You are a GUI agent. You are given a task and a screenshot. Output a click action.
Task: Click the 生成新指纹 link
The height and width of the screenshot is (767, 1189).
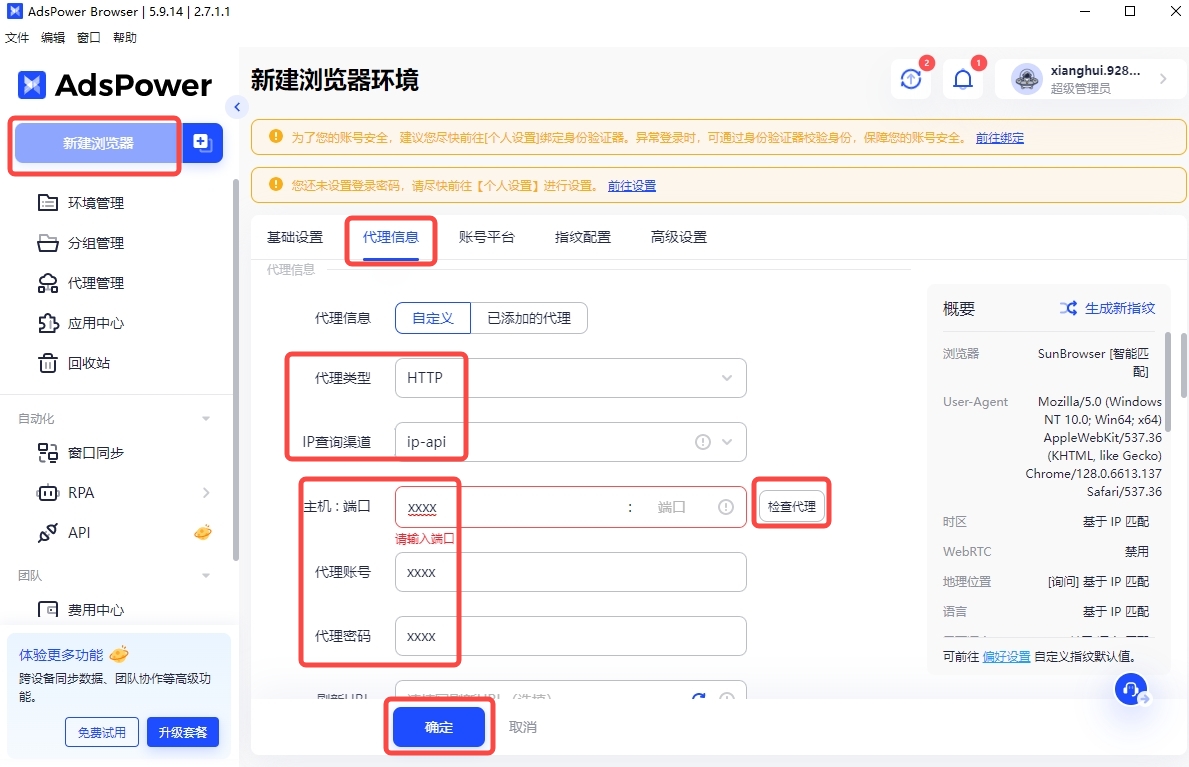tap(1120, 308)
